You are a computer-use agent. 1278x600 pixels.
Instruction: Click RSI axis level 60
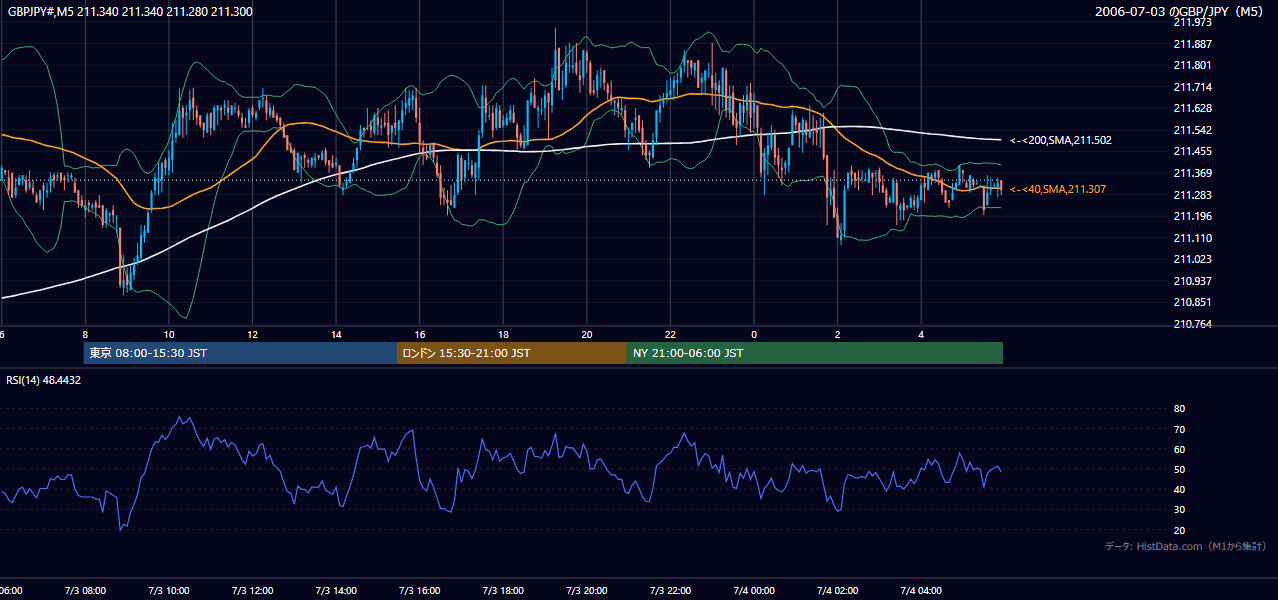(x=1179, y=449)
